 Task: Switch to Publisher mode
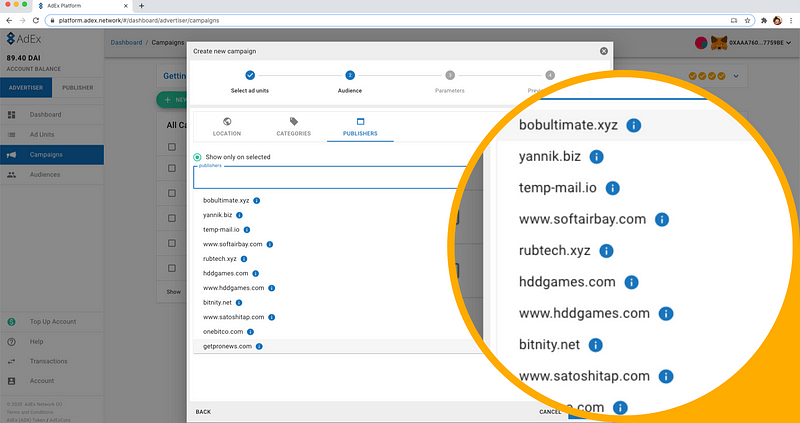[78, 88]
